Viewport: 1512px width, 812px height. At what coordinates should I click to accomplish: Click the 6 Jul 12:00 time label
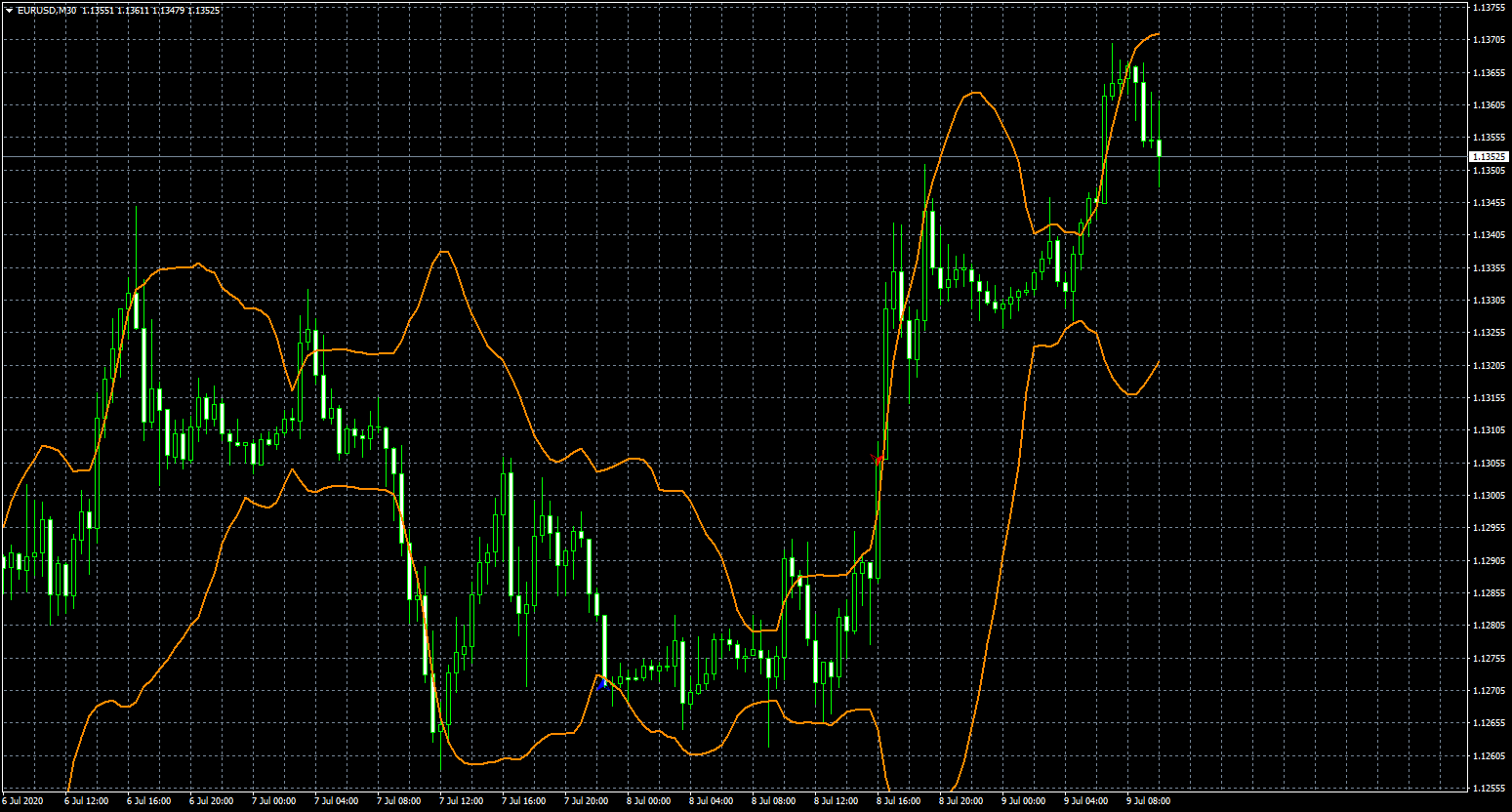point(86,801)
